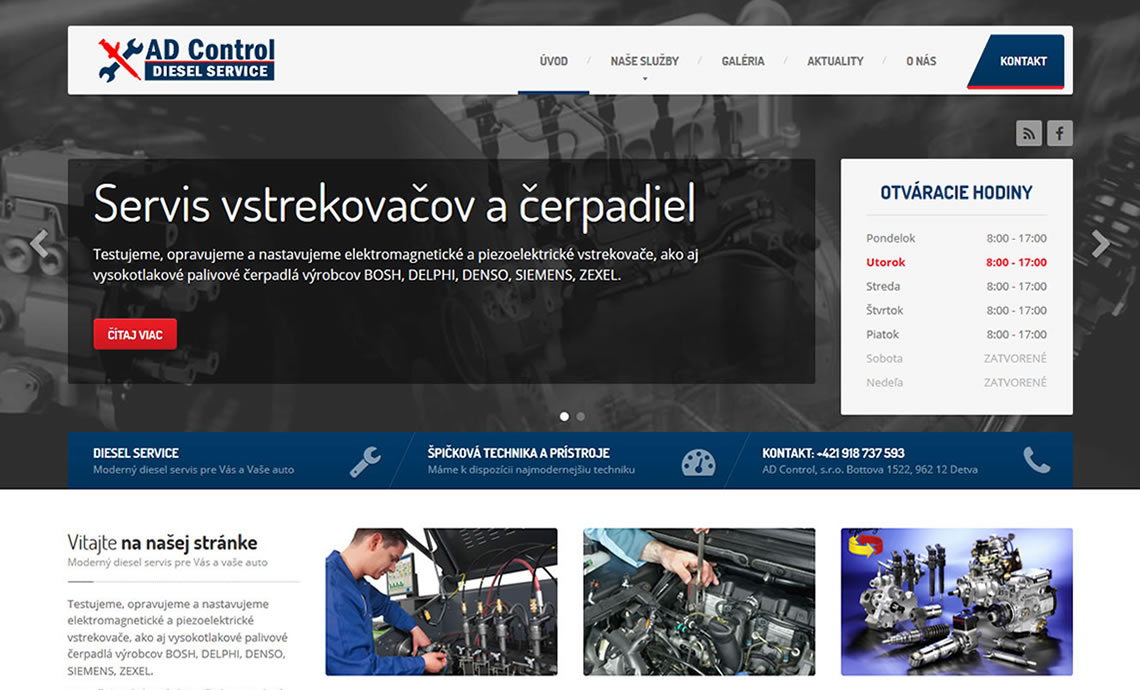Viewport: 1140px width, 690px height.
Task: Click the Moderný diesel servis text in blue strip
Action: click(193, 470)
